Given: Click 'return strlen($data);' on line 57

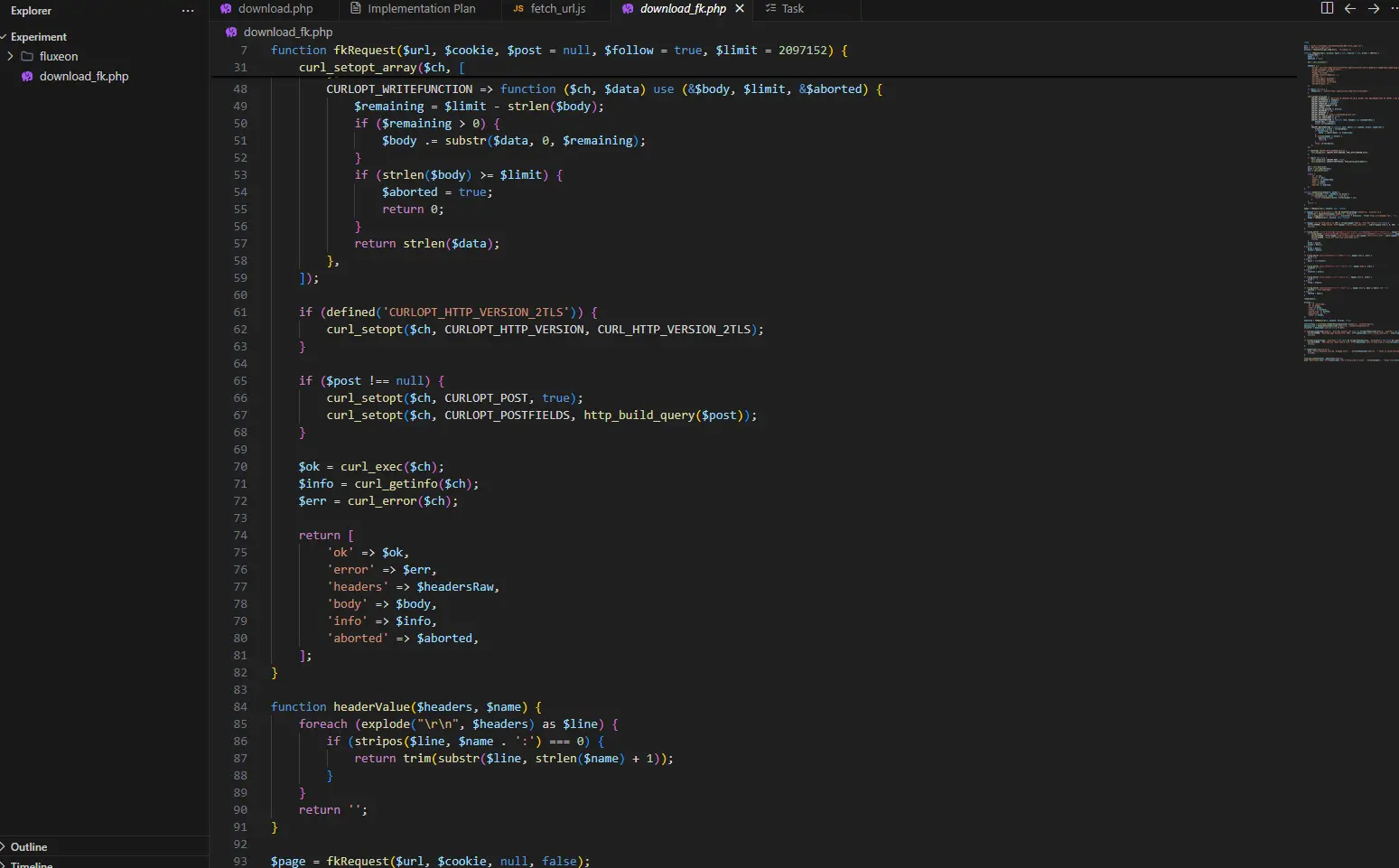Looking at the screenshot, I should (426, 244).
